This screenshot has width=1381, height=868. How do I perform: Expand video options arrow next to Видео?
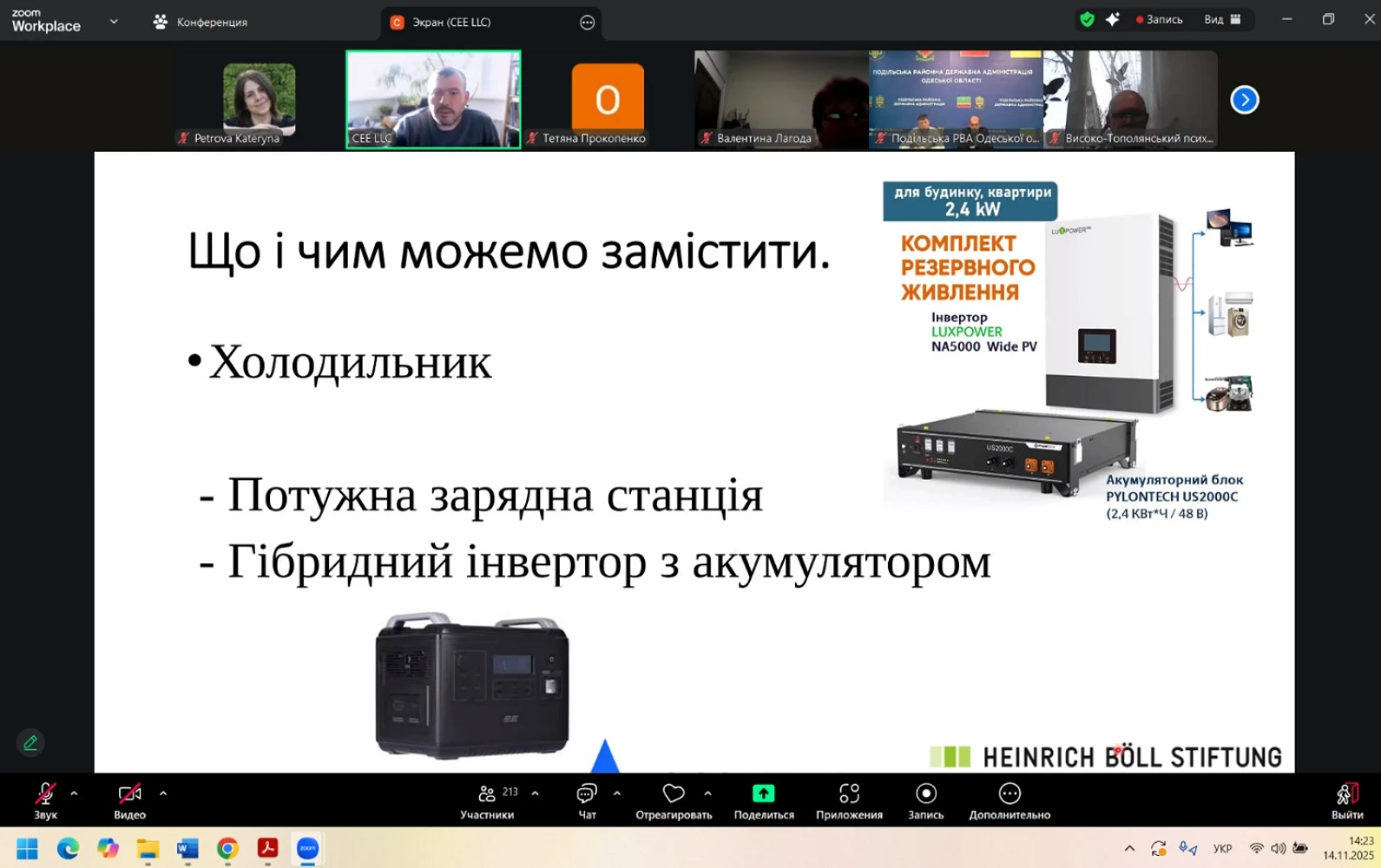[163, 793]
